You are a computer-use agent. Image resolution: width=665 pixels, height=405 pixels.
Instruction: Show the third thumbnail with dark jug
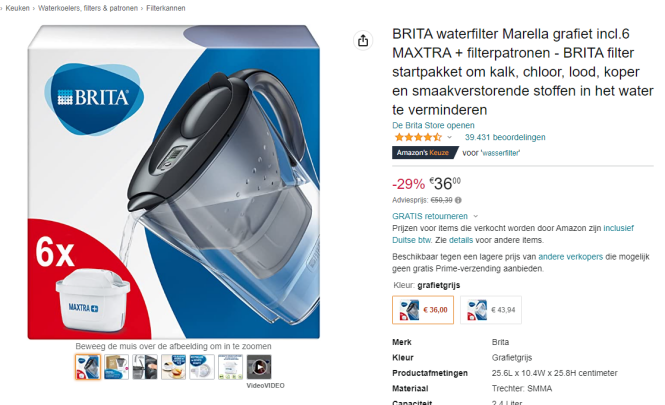click(x=145, y=367)
